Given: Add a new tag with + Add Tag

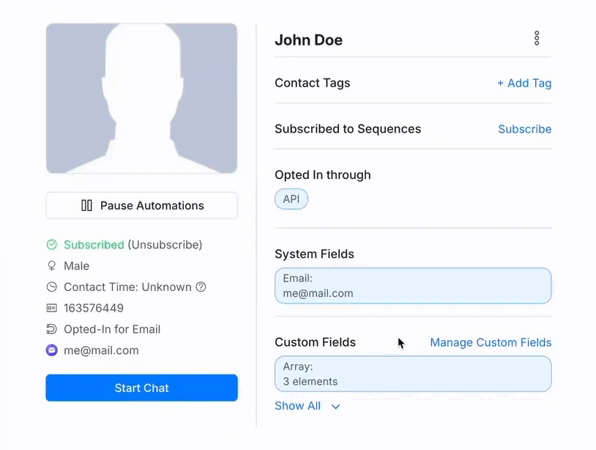Looking at the screenshot, I should [524, 83].
